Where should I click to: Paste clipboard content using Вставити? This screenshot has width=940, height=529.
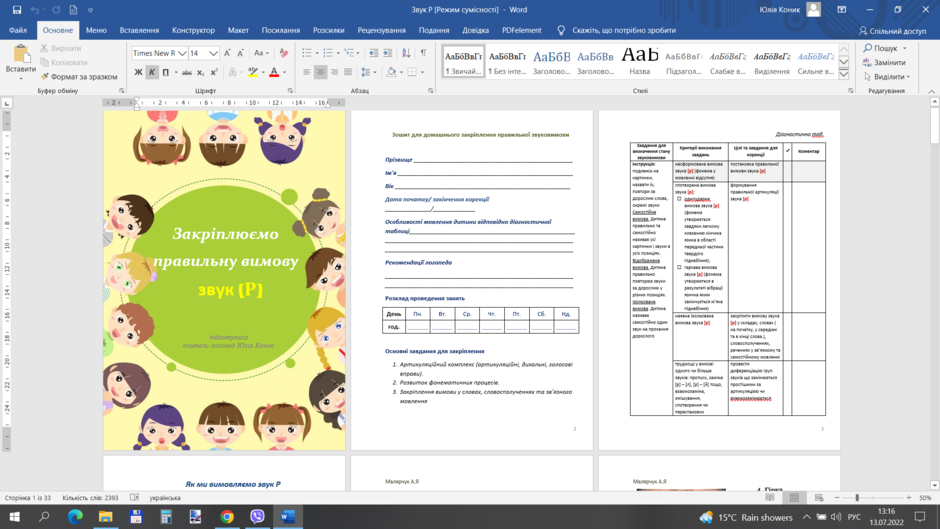[20, 62]
